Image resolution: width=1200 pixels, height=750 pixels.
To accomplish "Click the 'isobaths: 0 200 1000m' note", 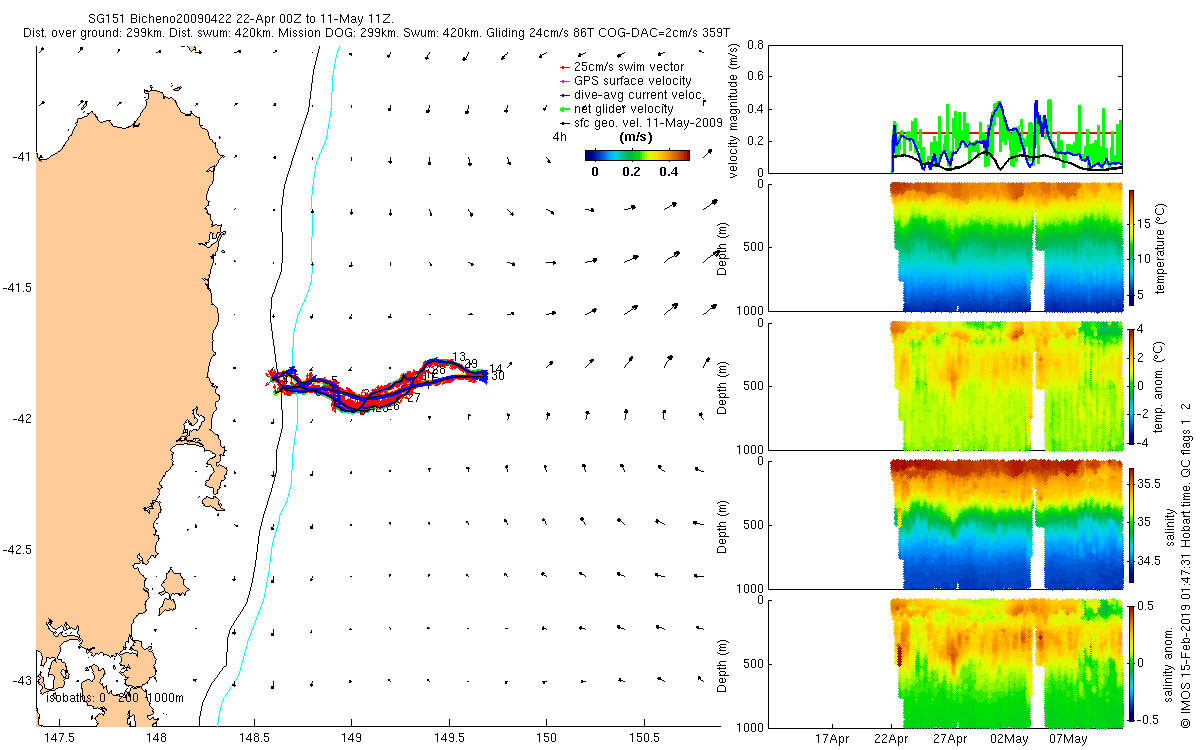I will [113, 698].
